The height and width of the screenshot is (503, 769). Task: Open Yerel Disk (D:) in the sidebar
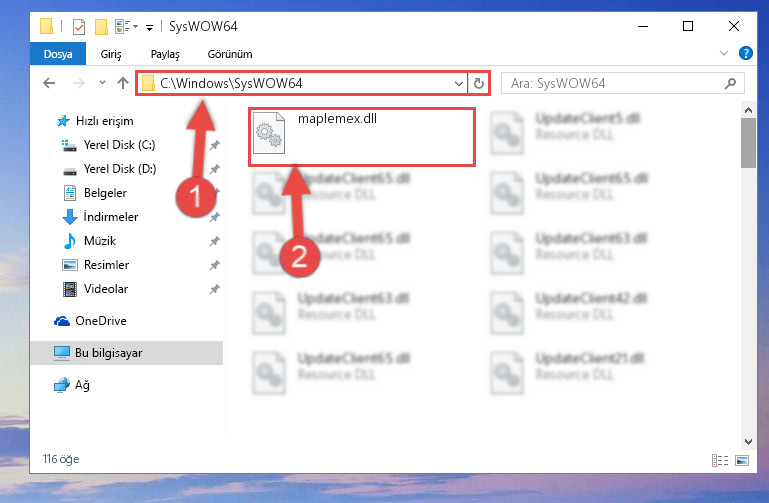(119, 169)
